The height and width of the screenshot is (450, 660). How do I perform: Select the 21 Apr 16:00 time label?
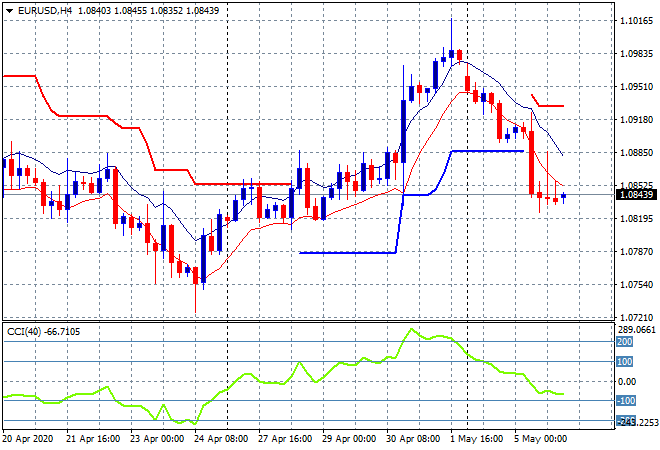pyautogui.click(x=93, y=439)
